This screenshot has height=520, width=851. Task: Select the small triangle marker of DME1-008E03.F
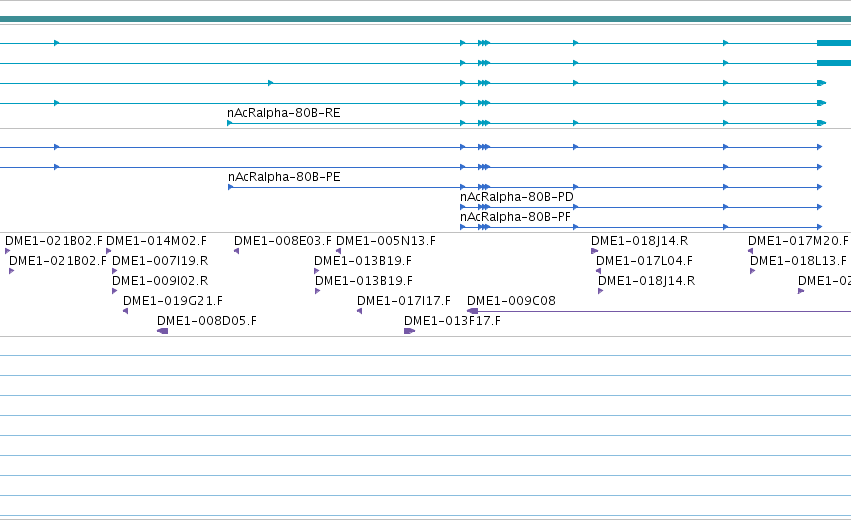(237, 251)
